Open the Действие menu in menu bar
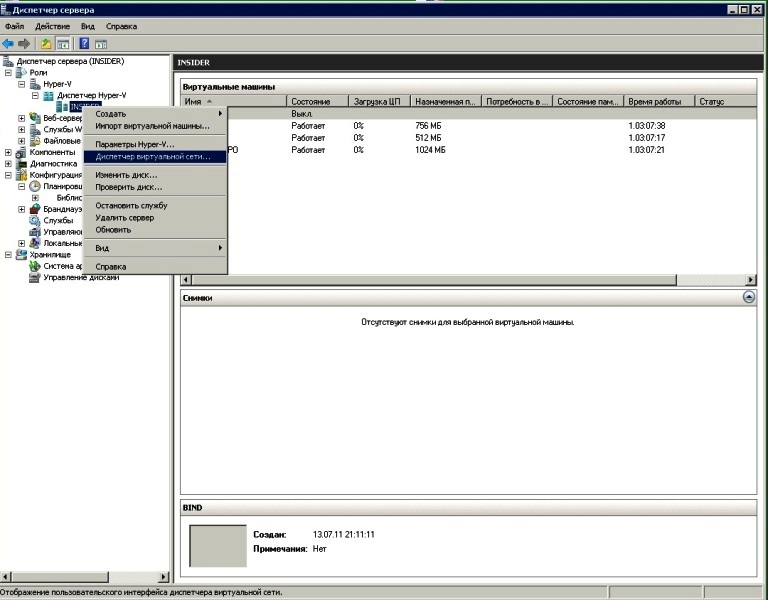Image resolution: width=768 pixels, height=600 pixels. (52, 25)
